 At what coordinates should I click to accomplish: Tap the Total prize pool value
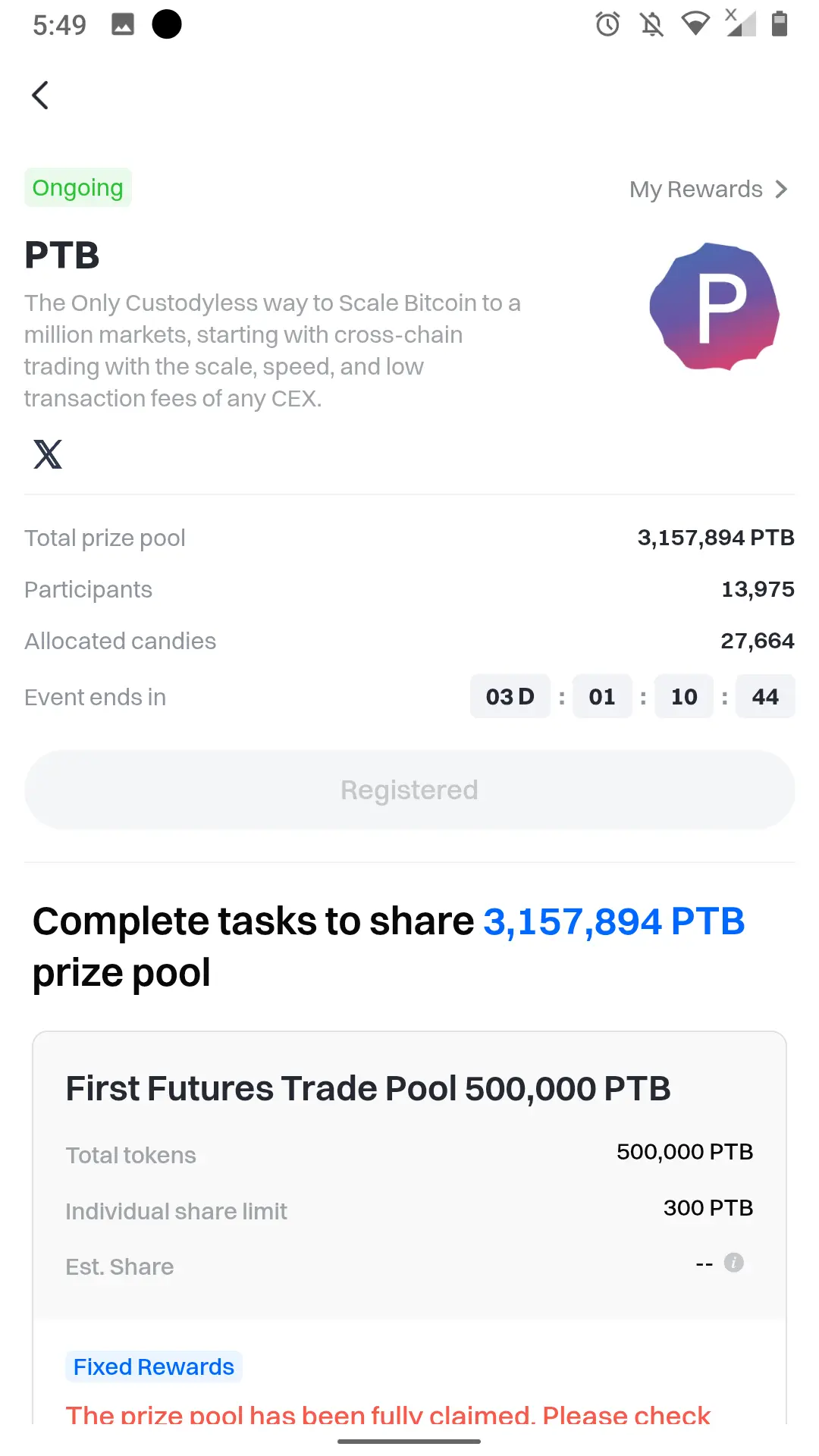tap(716, 538)
